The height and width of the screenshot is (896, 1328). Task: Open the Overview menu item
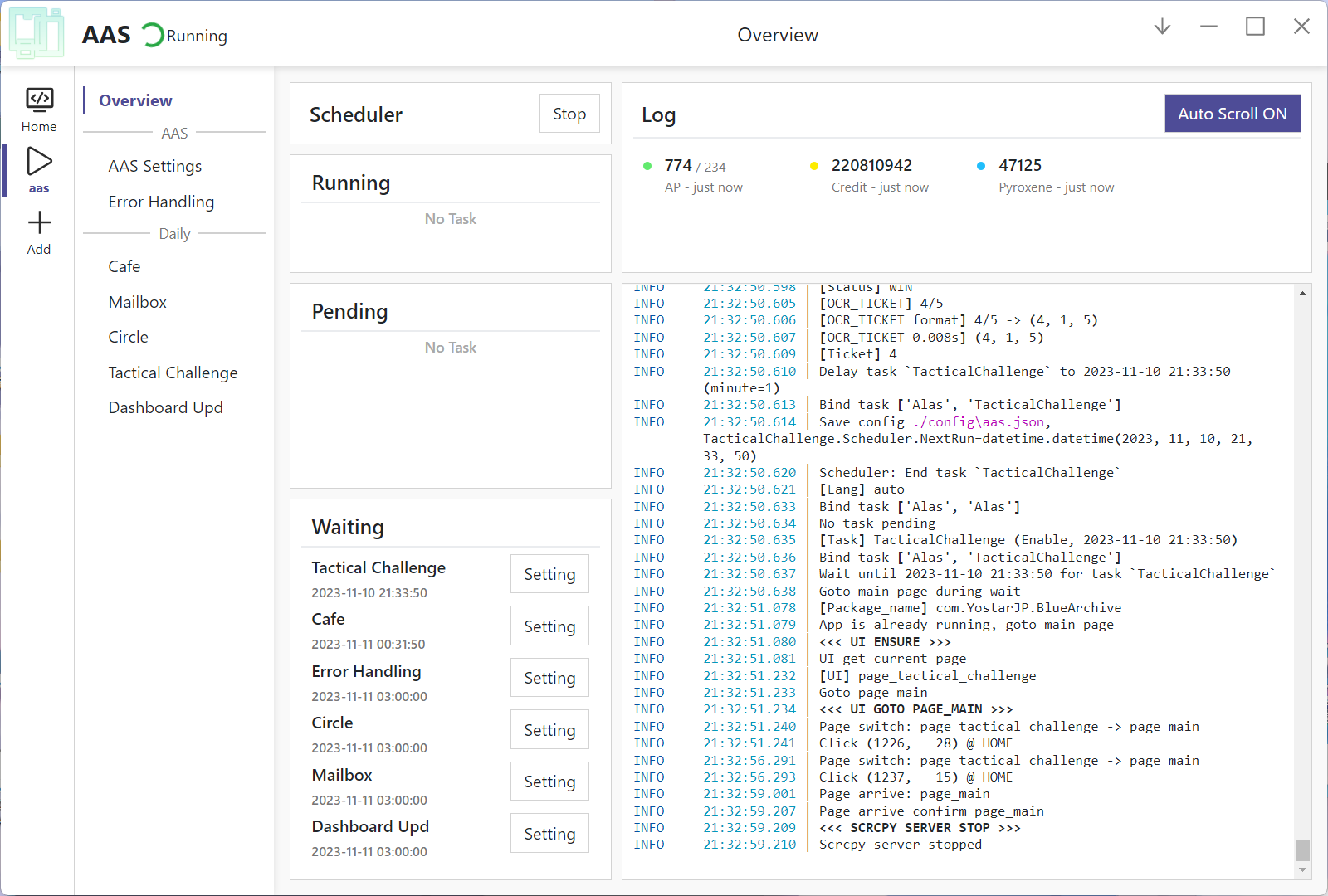[135, 100]
